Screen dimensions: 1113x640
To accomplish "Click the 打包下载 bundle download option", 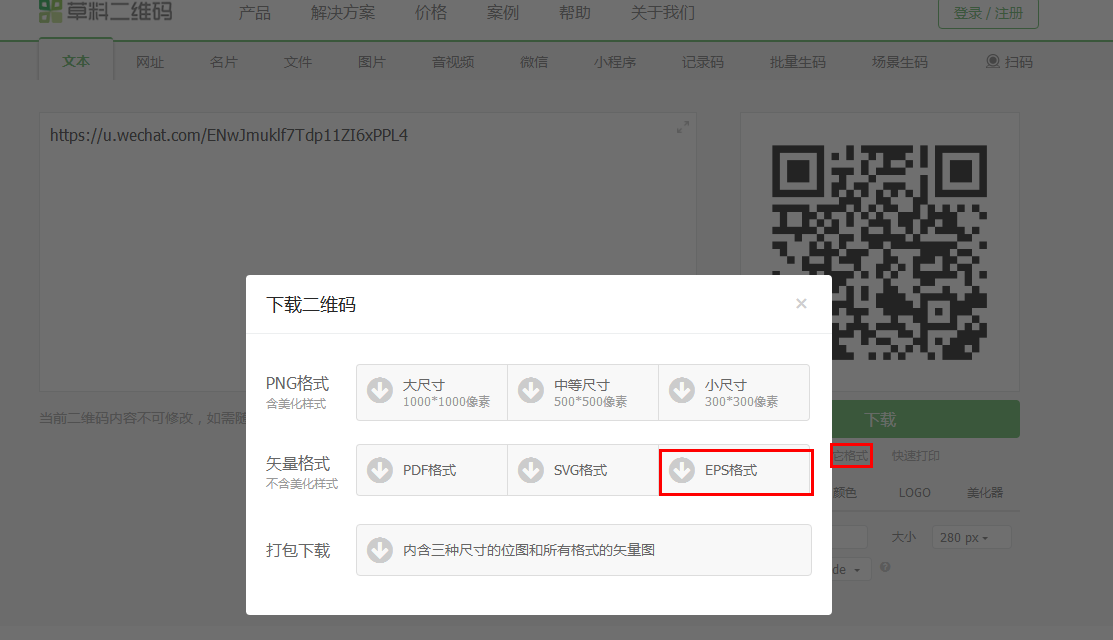I will click(583, 550).
